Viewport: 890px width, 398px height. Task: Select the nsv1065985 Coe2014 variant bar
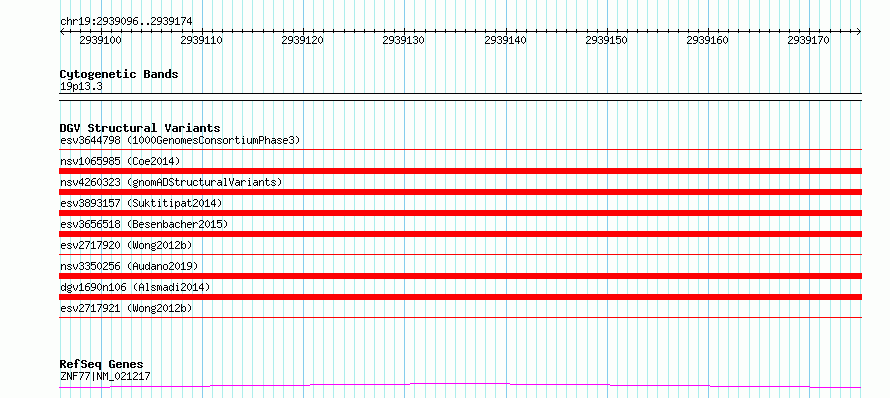460,171
